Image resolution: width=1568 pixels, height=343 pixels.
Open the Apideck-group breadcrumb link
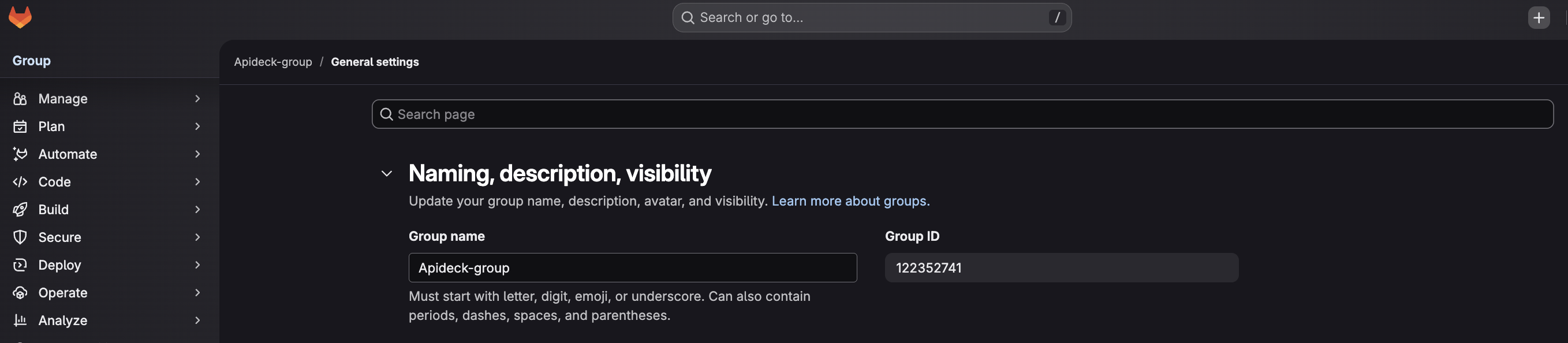click(272, 62)
